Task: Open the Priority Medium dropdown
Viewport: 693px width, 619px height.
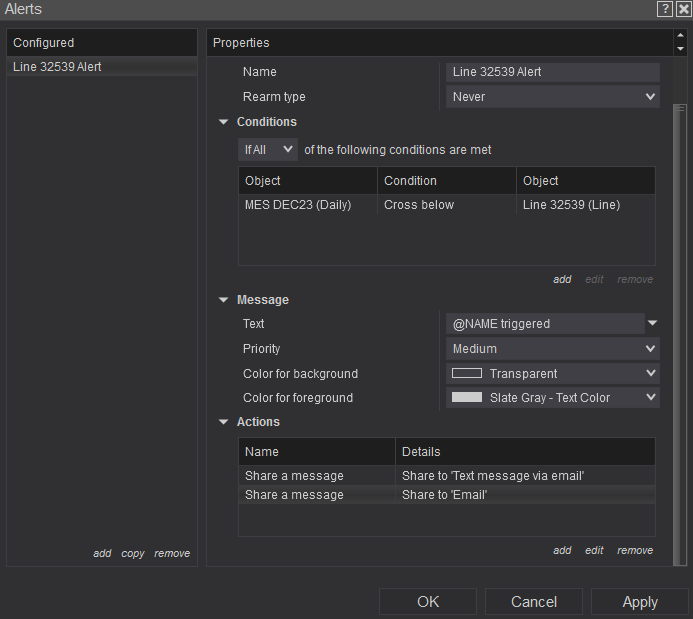Action: [x=552, y=349]
